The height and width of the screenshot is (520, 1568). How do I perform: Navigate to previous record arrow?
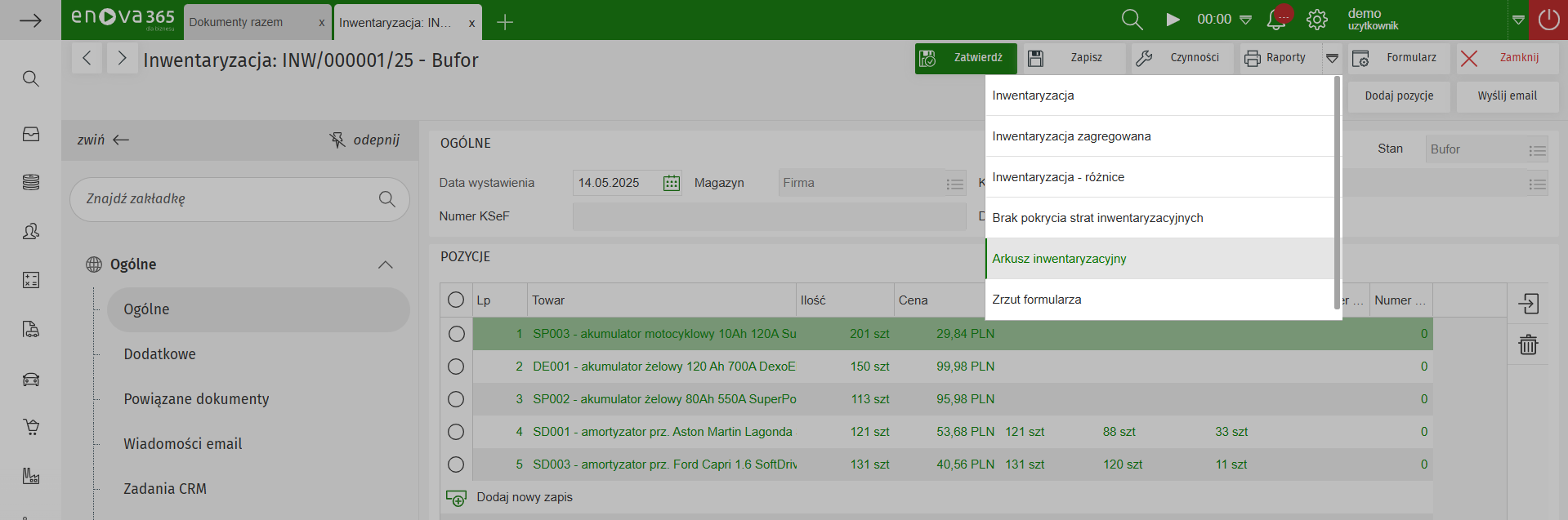coord(87,58)
